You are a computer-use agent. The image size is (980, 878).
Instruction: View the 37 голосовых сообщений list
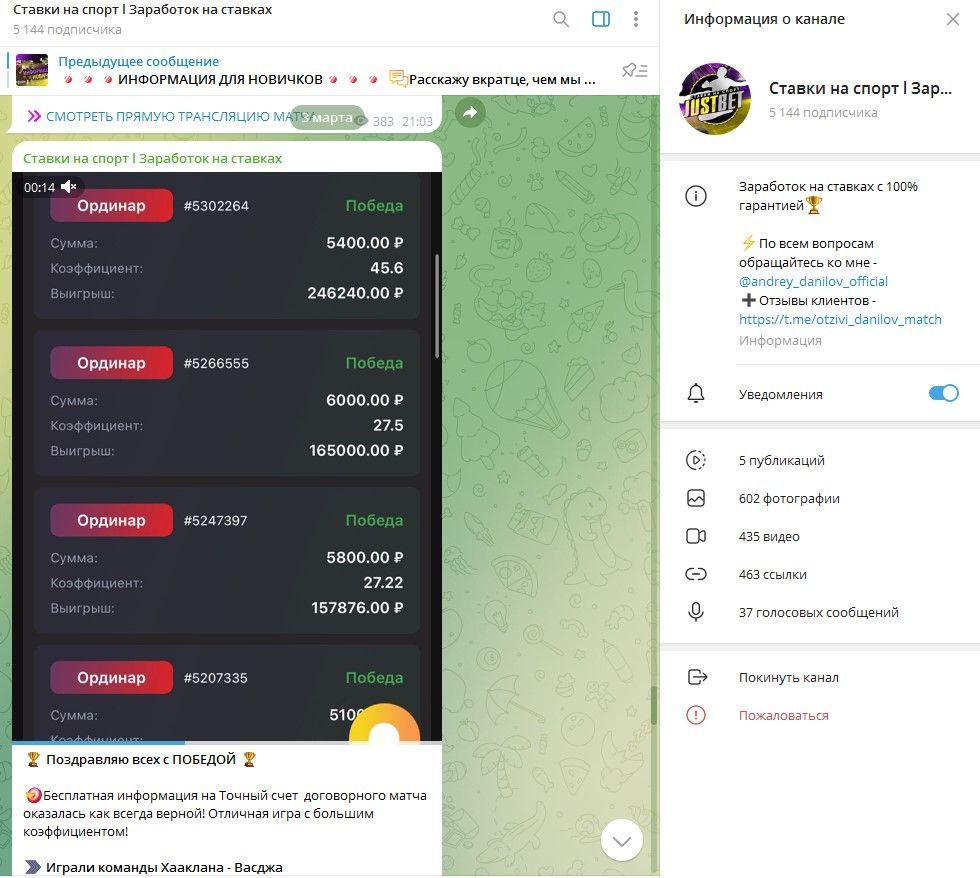point(820,612)
